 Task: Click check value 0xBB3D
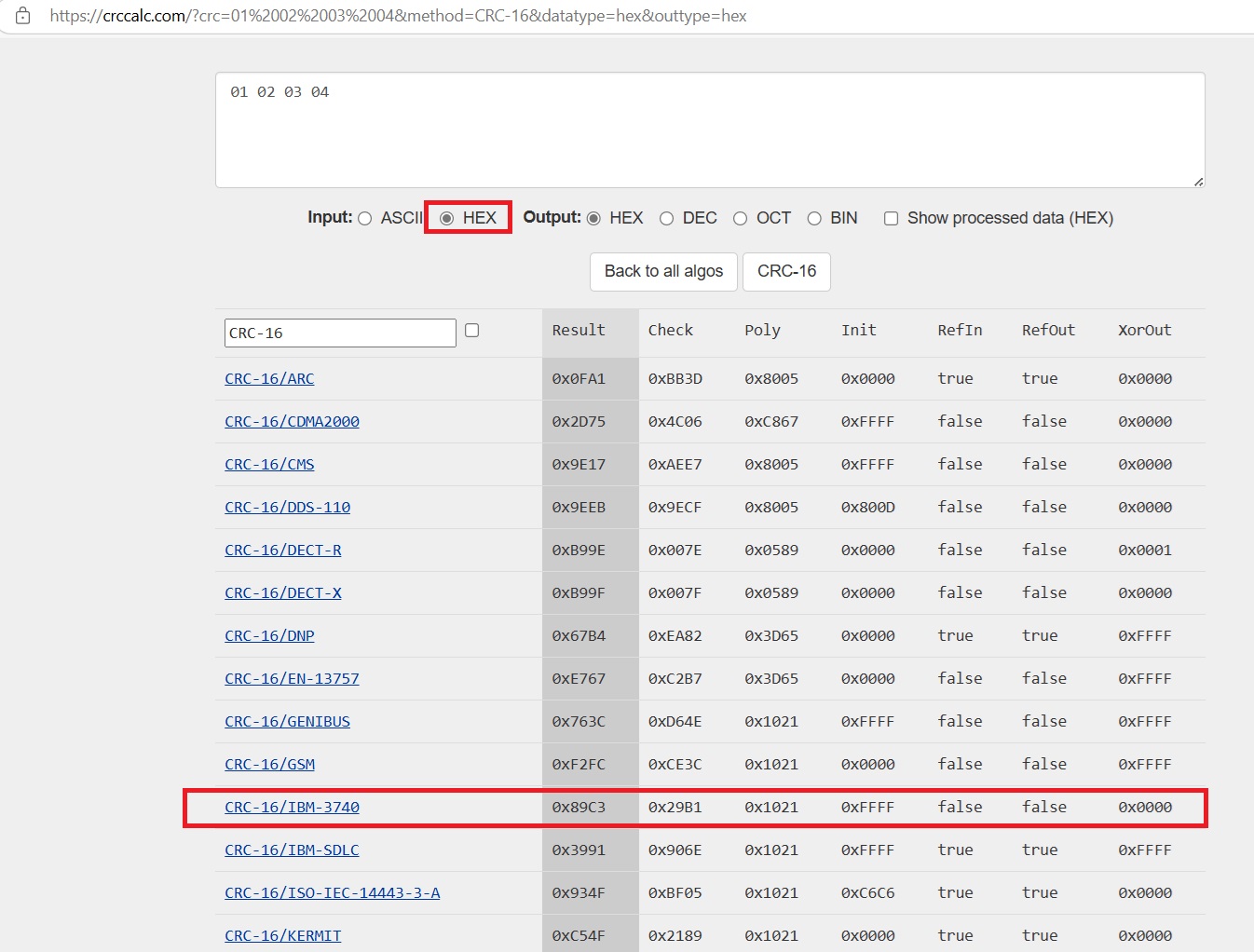(675, 378)
